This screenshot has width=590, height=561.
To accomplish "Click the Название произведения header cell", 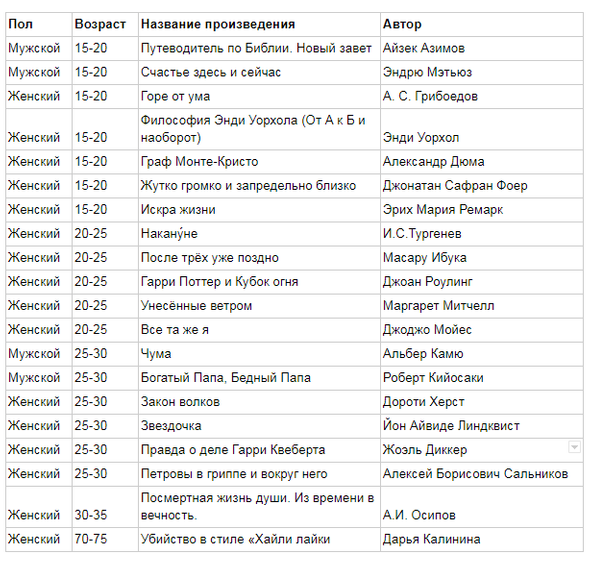I will click(259, 24).
